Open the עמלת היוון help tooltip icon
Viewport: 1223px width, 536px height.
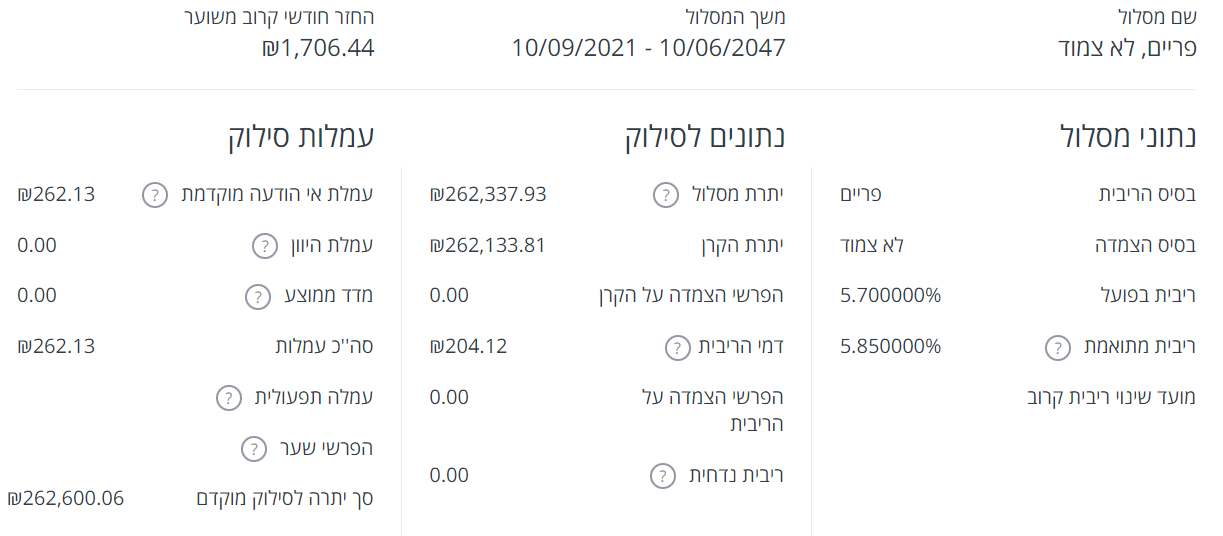pyautogui.click(x=263, y=246)
